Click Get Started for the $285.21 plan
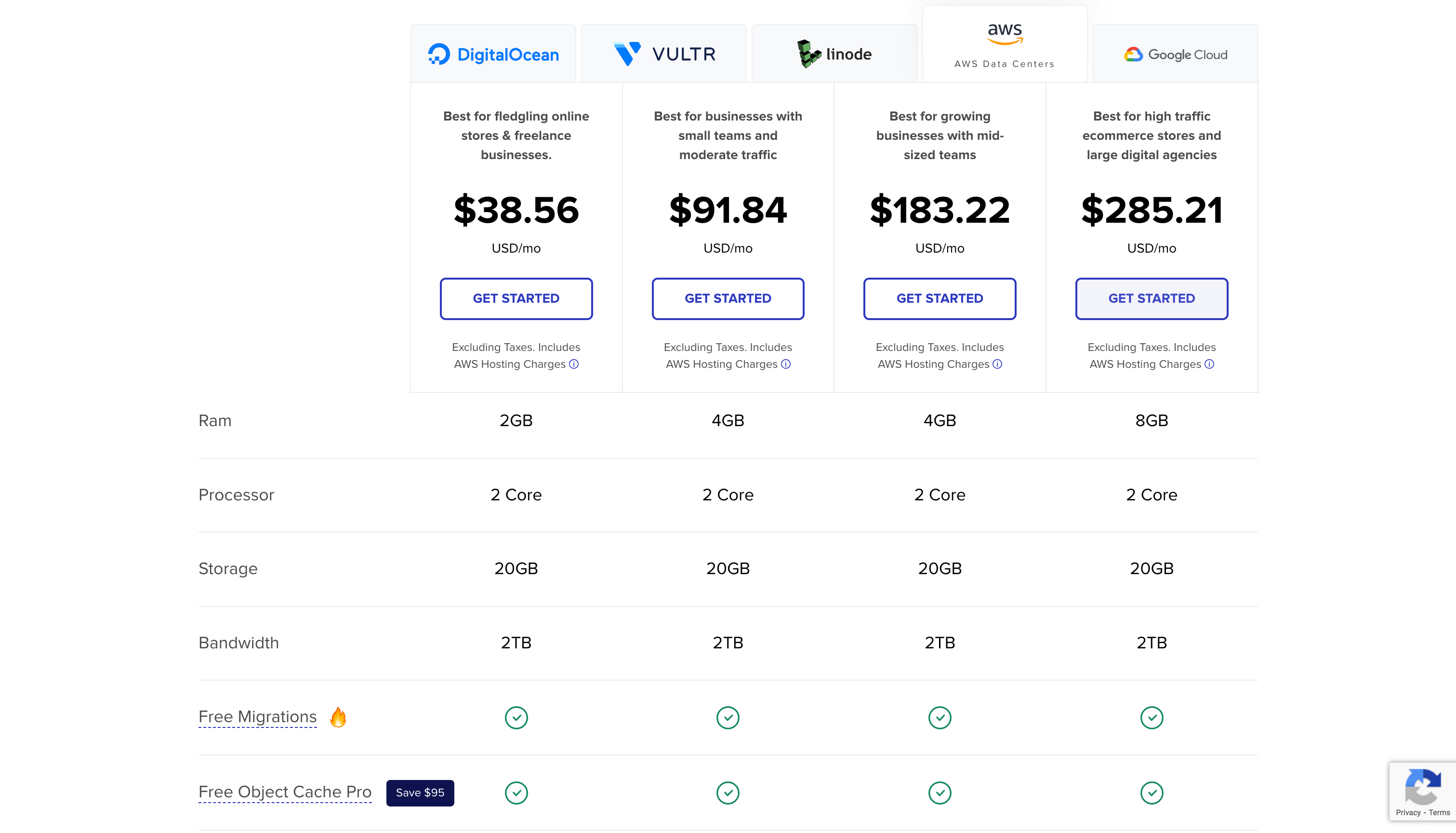The height and width of the screenshot is (833, 1456). coord(1152,299)
